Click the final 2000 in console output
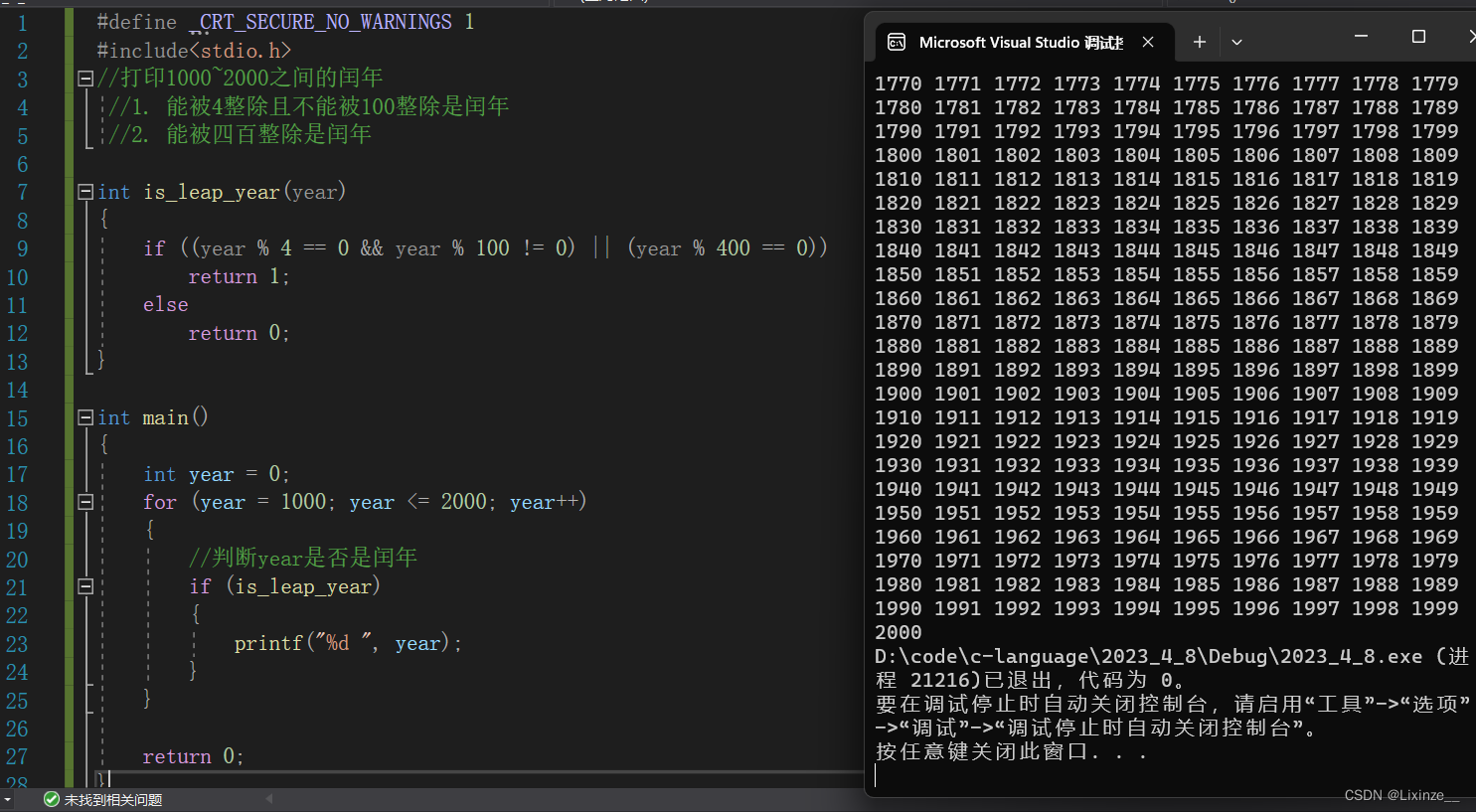1476x812 pixels. 899,632
